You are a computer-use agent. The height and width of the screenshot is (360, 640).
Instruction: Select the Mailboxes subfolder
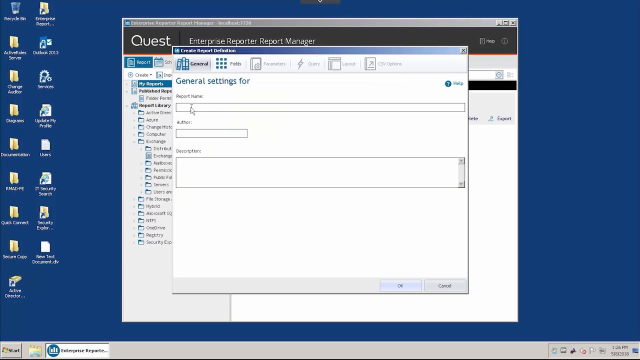coord(159,163)
